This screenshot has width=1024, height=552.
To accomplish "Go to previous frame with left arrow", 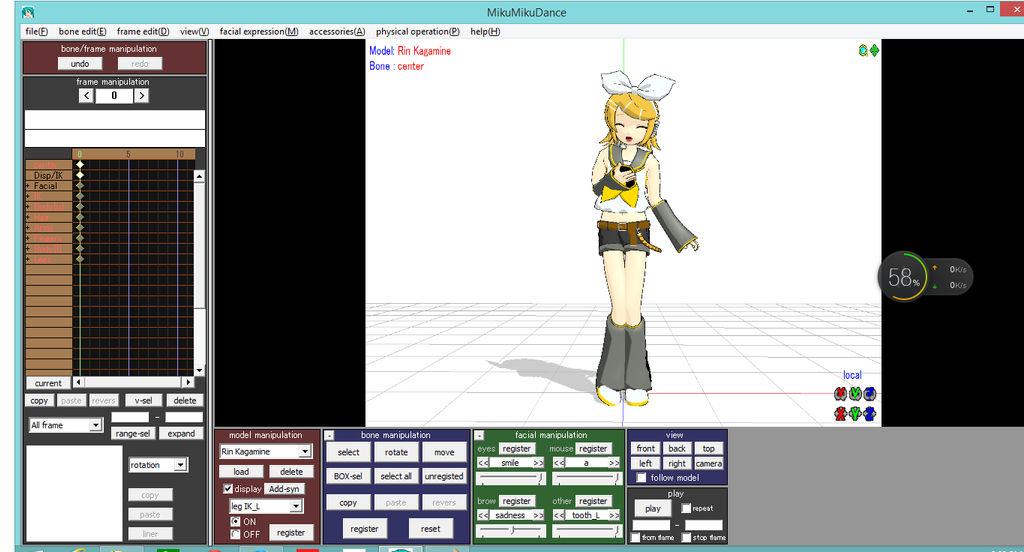I will pos(86,95).
